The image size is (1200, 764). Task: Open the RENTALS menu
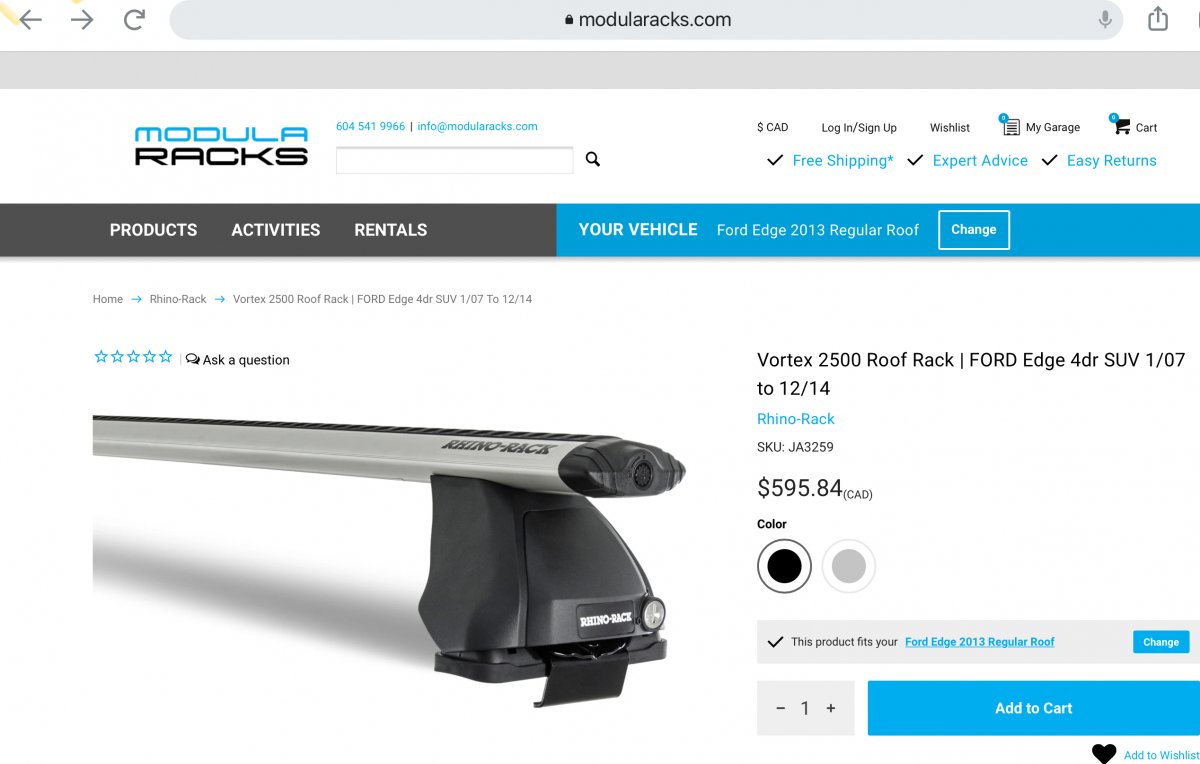pyautogui.click(x=391, y=230)
